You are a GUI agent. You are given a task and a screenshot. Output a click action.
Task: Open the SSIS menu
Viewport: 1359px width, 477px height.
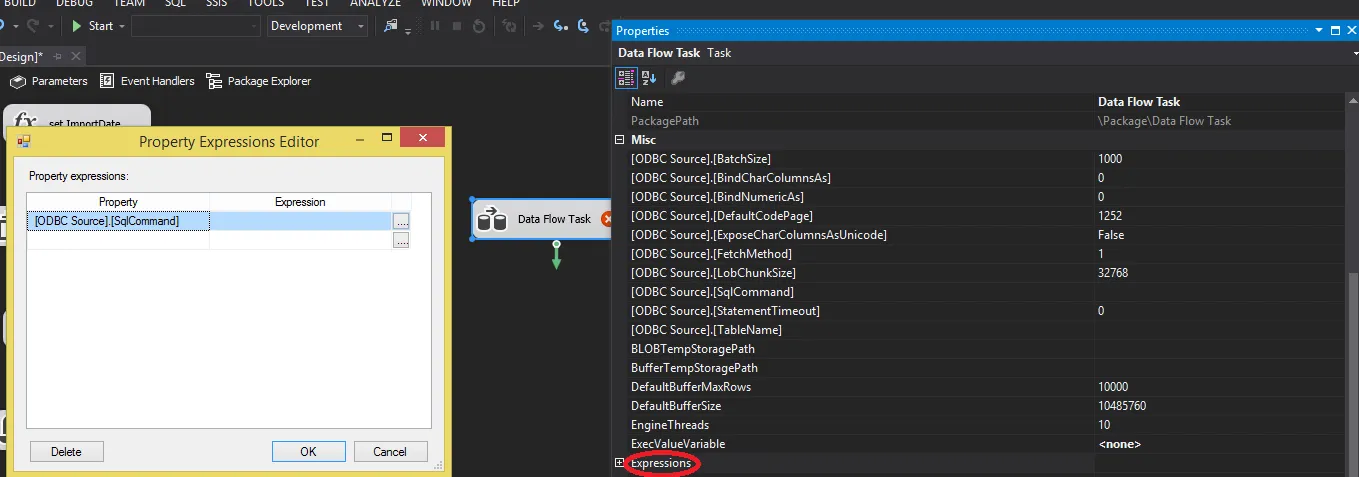(217, 3)
